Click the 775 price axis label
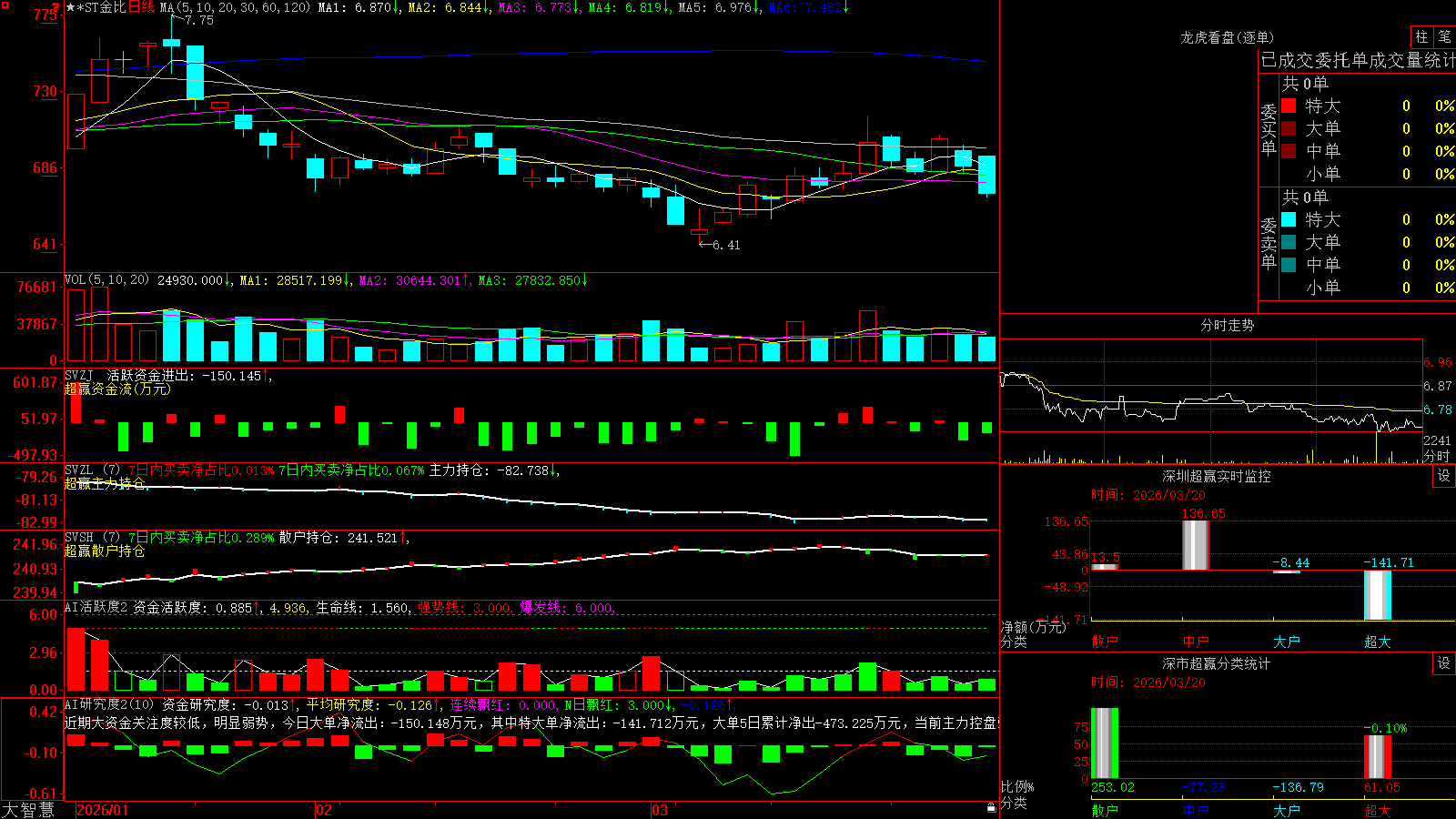The width and height of the screenshot is (1456, 819). click(45, 15)
